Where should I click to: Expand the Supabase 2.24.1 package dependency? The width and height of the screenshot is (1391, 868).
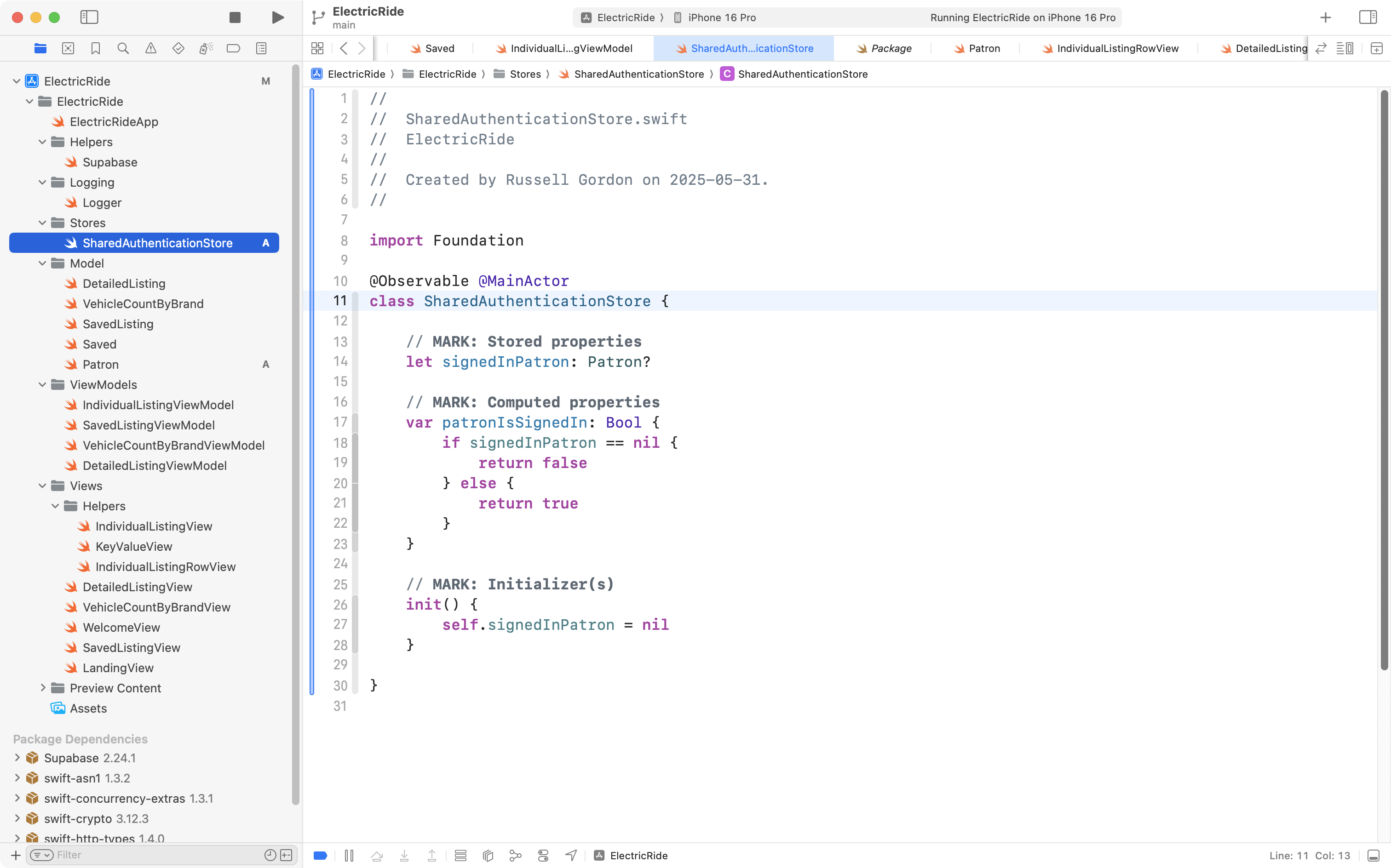tap(17, 758)
